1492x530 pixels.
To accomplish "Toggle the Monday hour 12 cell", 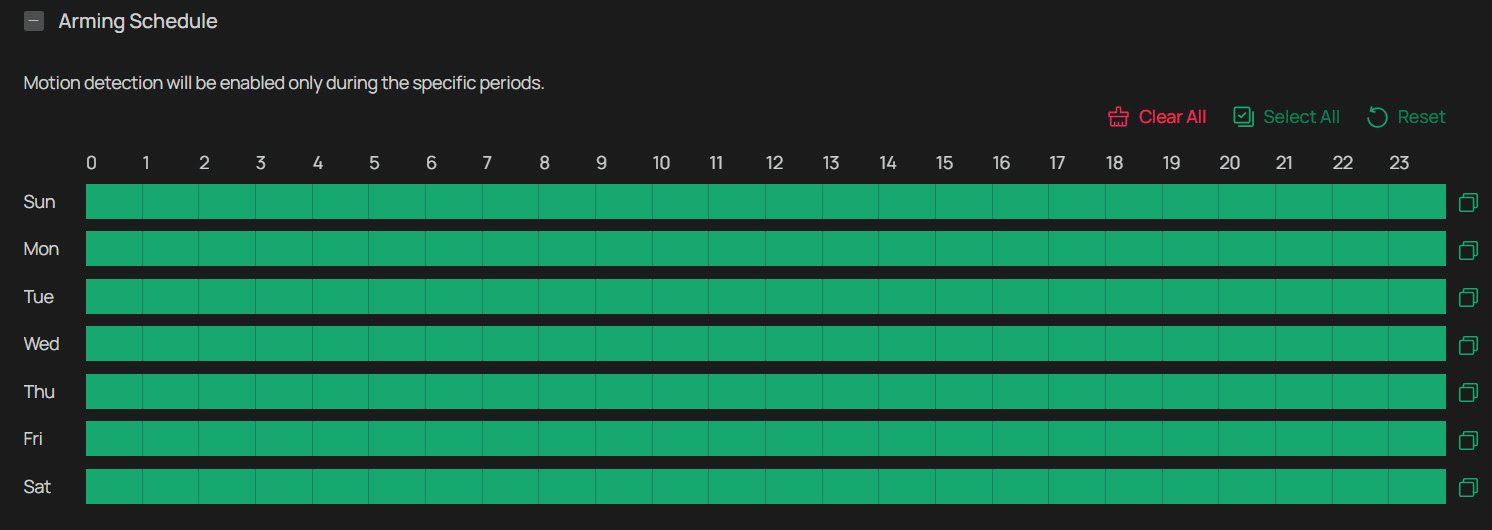I will [x=794, y=248].
